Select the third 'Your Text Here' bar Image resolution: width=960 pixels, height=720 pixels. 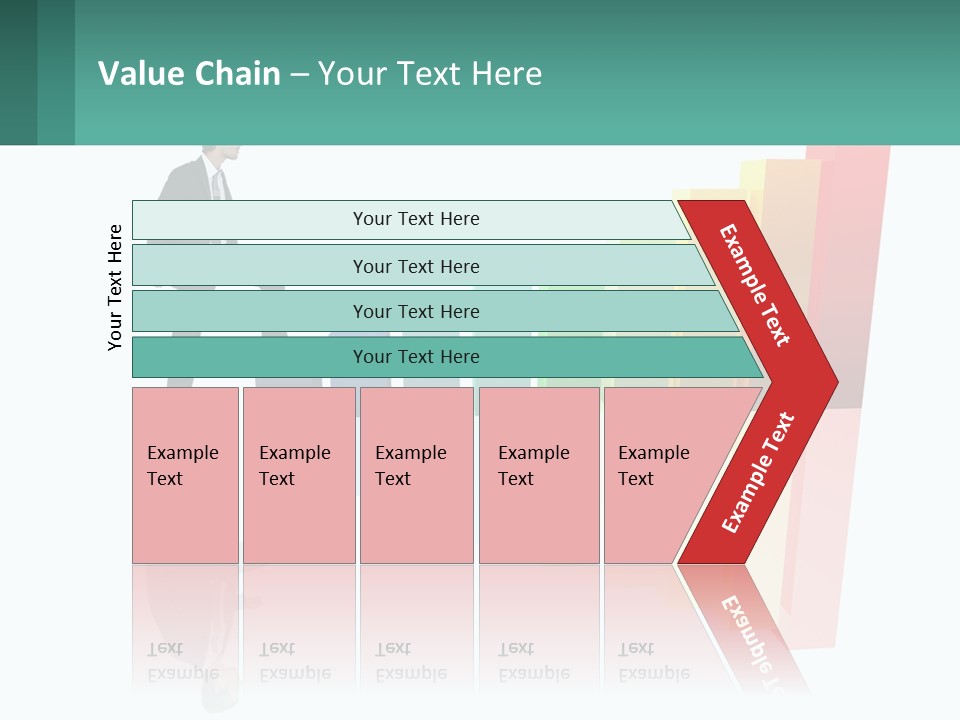415,311
